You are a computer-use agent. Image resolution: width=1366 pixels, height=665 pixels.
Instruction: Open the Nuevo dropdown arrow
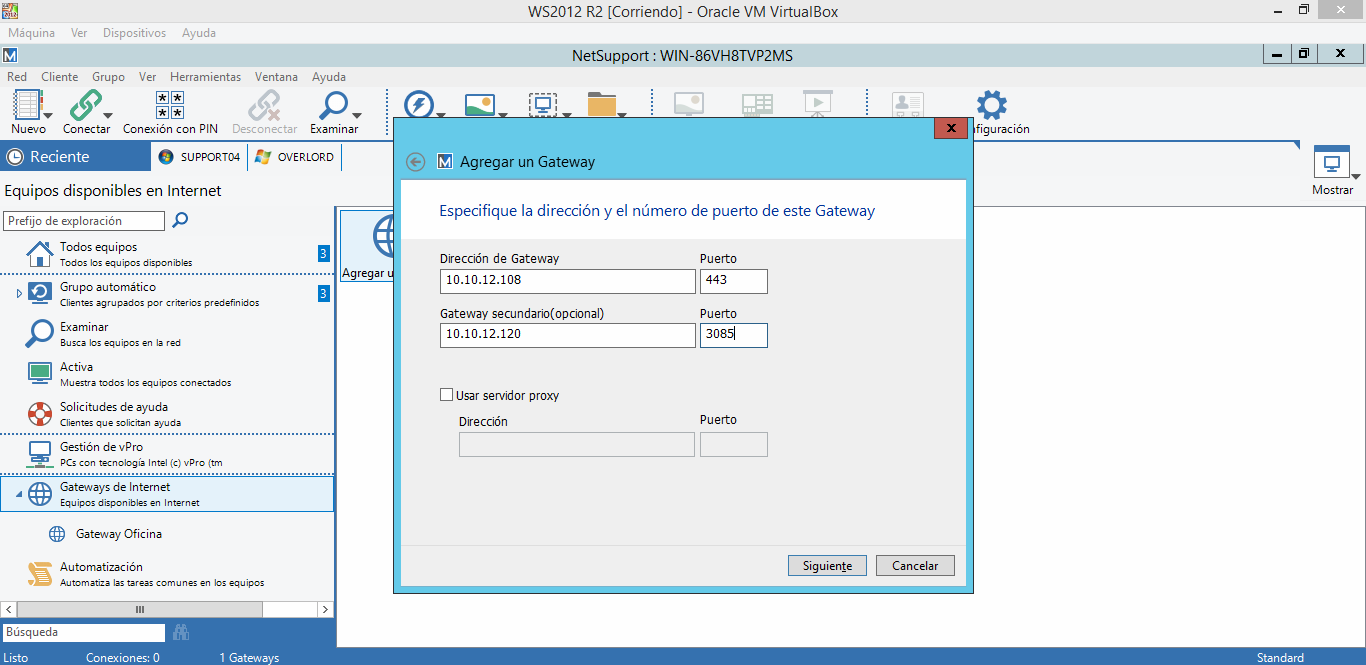pyautogui.click(x=47, y=116)
